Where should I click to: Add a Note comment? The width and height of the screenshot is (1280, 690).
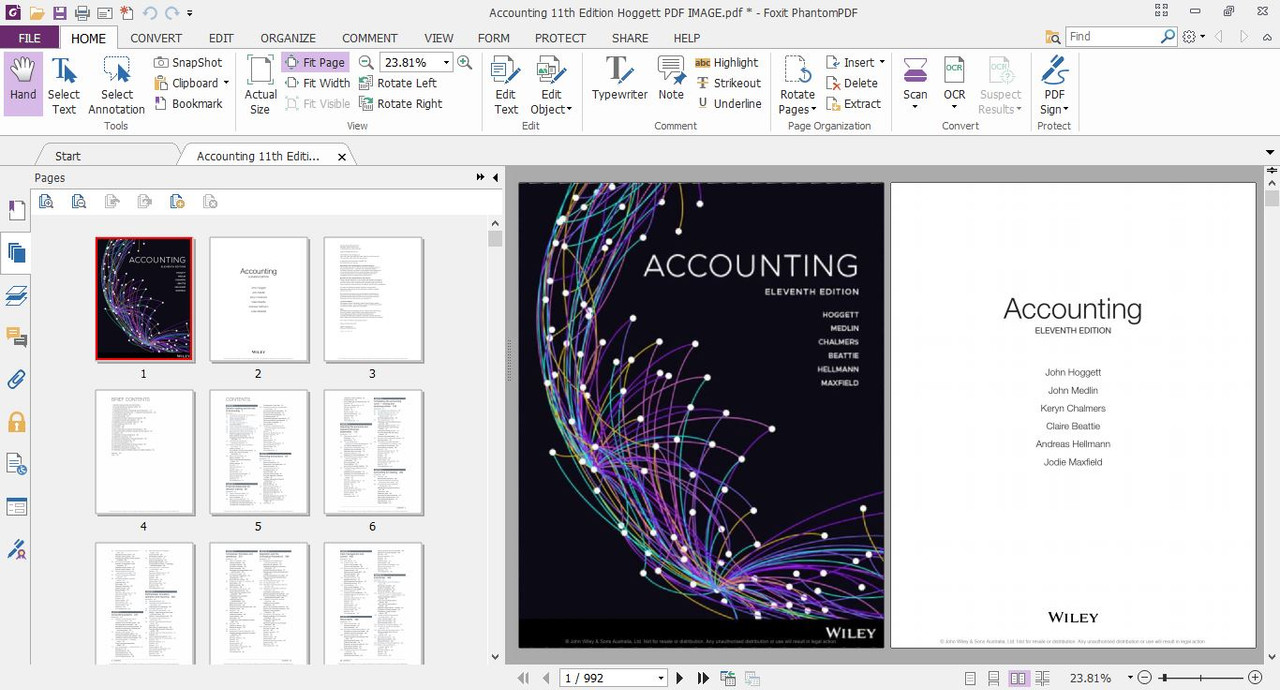click(x=671, y=80)
